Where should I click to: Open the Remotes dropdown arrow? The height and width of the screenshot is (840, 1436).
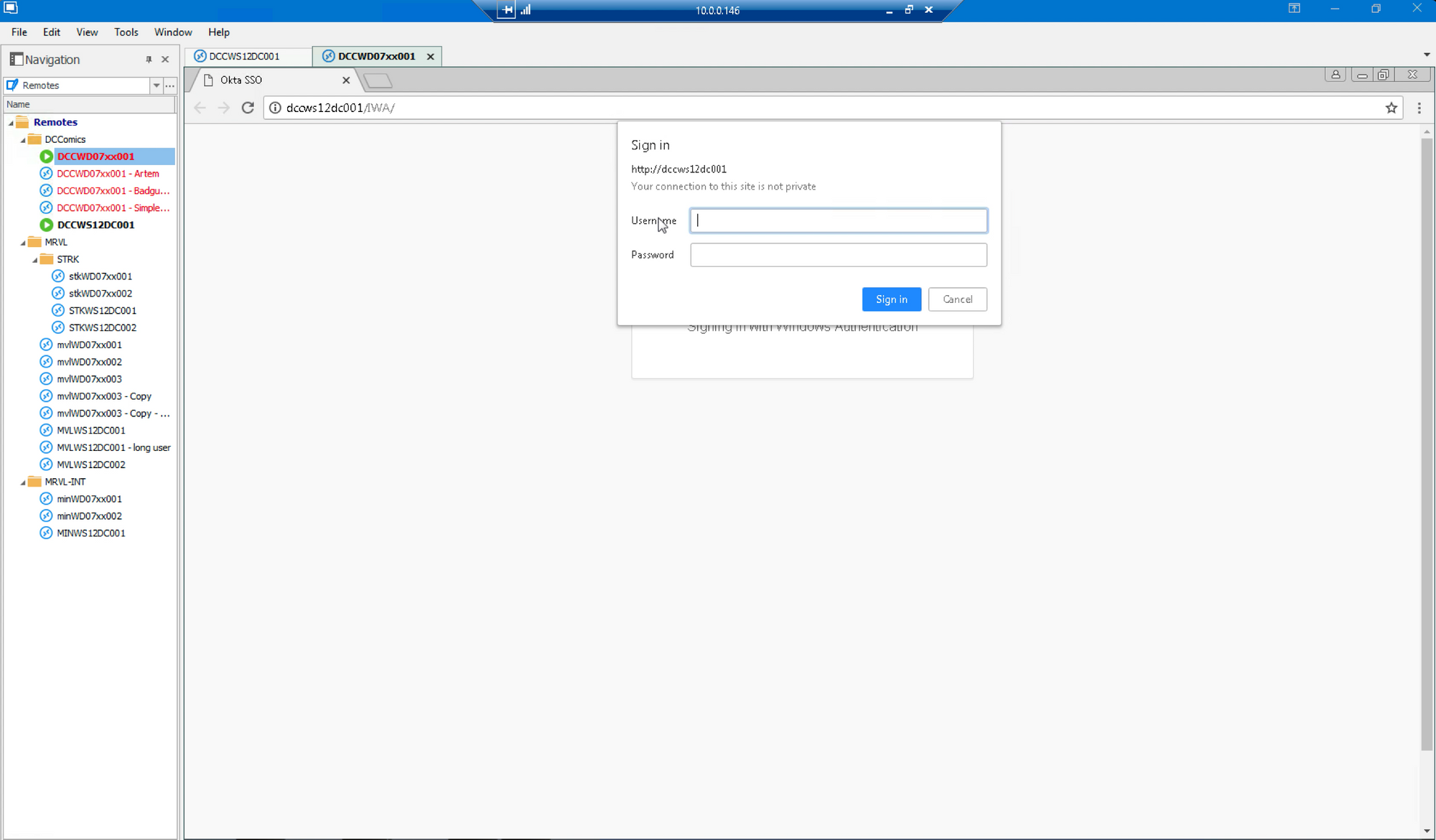click(x=156, y=85)
